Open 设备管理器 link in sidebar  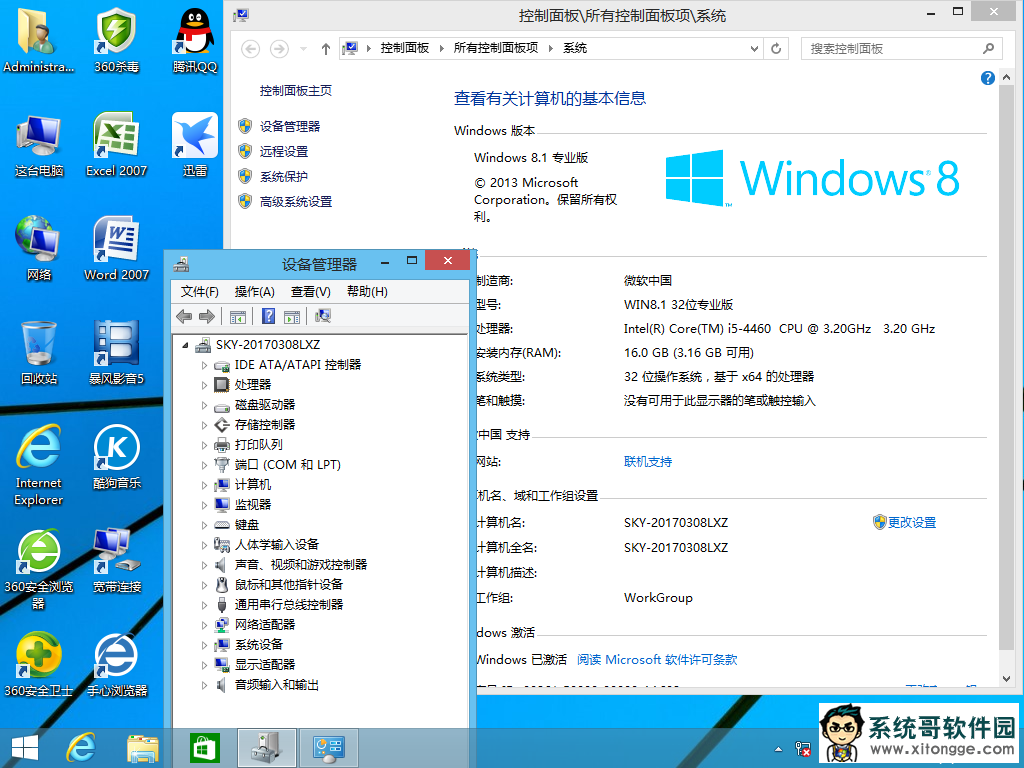click(290, 127)
